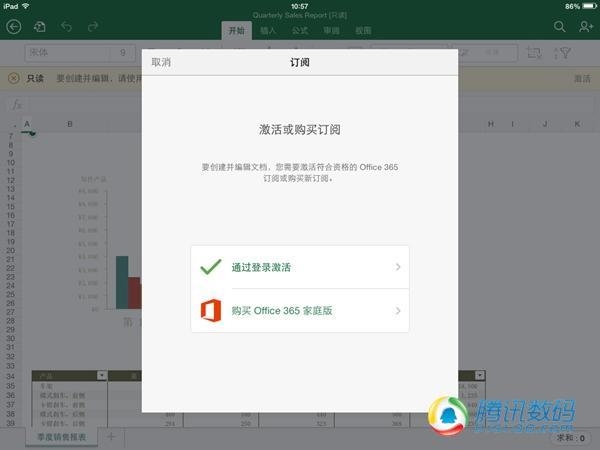Add a new sheet with plus button

tap(111, 436)
